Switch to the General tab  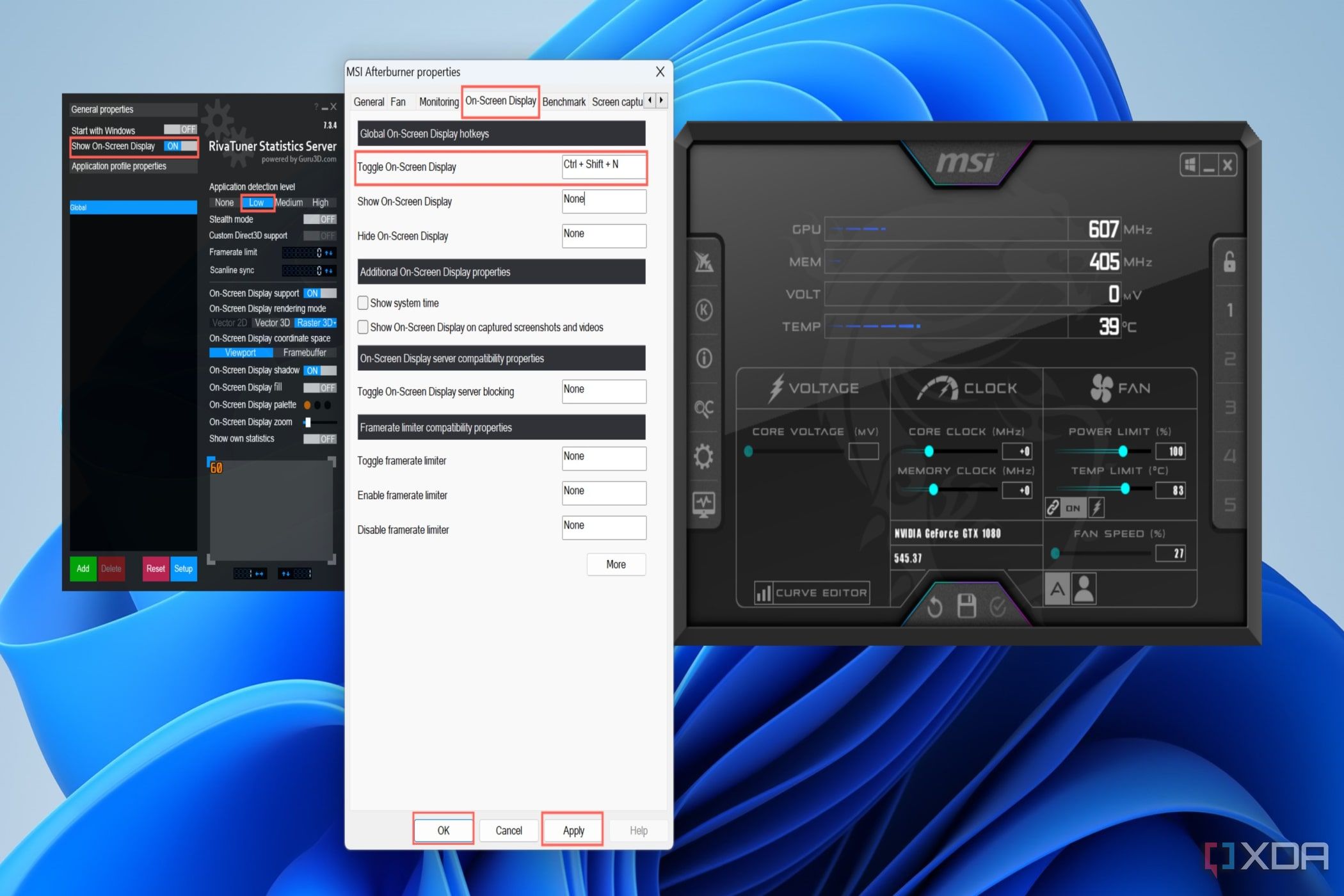[369, 102]
